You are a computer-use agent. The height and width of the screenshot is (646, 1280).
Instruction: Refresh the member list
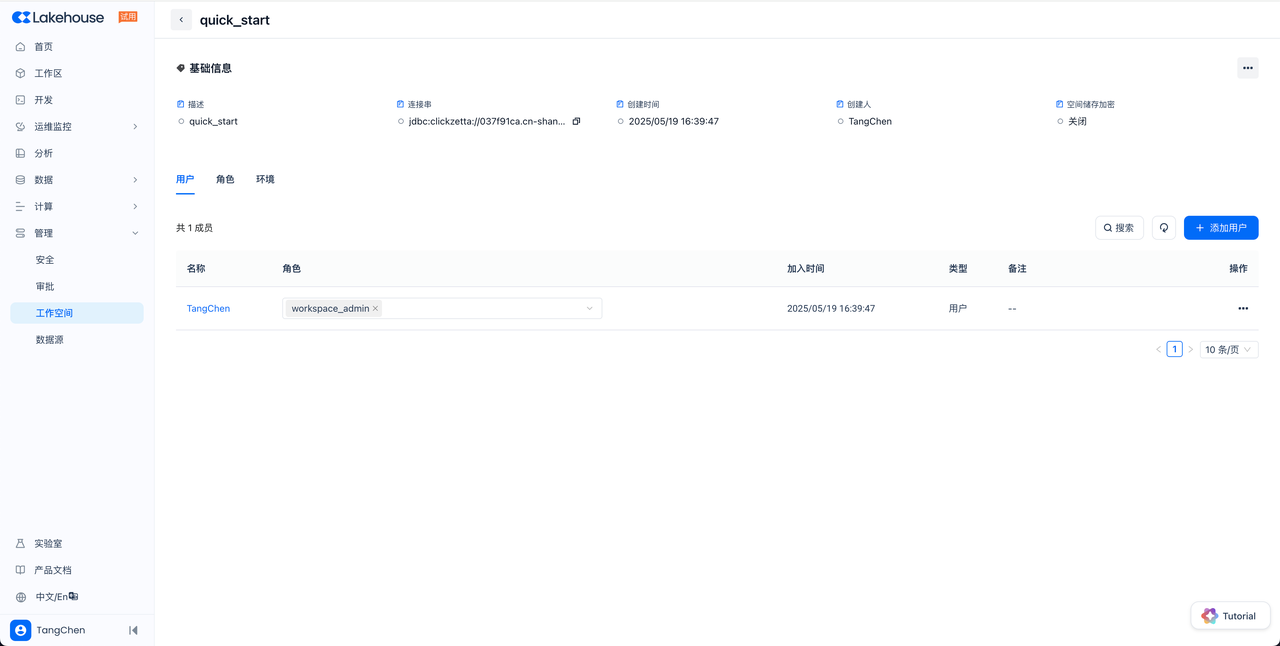pyautogui.click(x=1164, y=228)
